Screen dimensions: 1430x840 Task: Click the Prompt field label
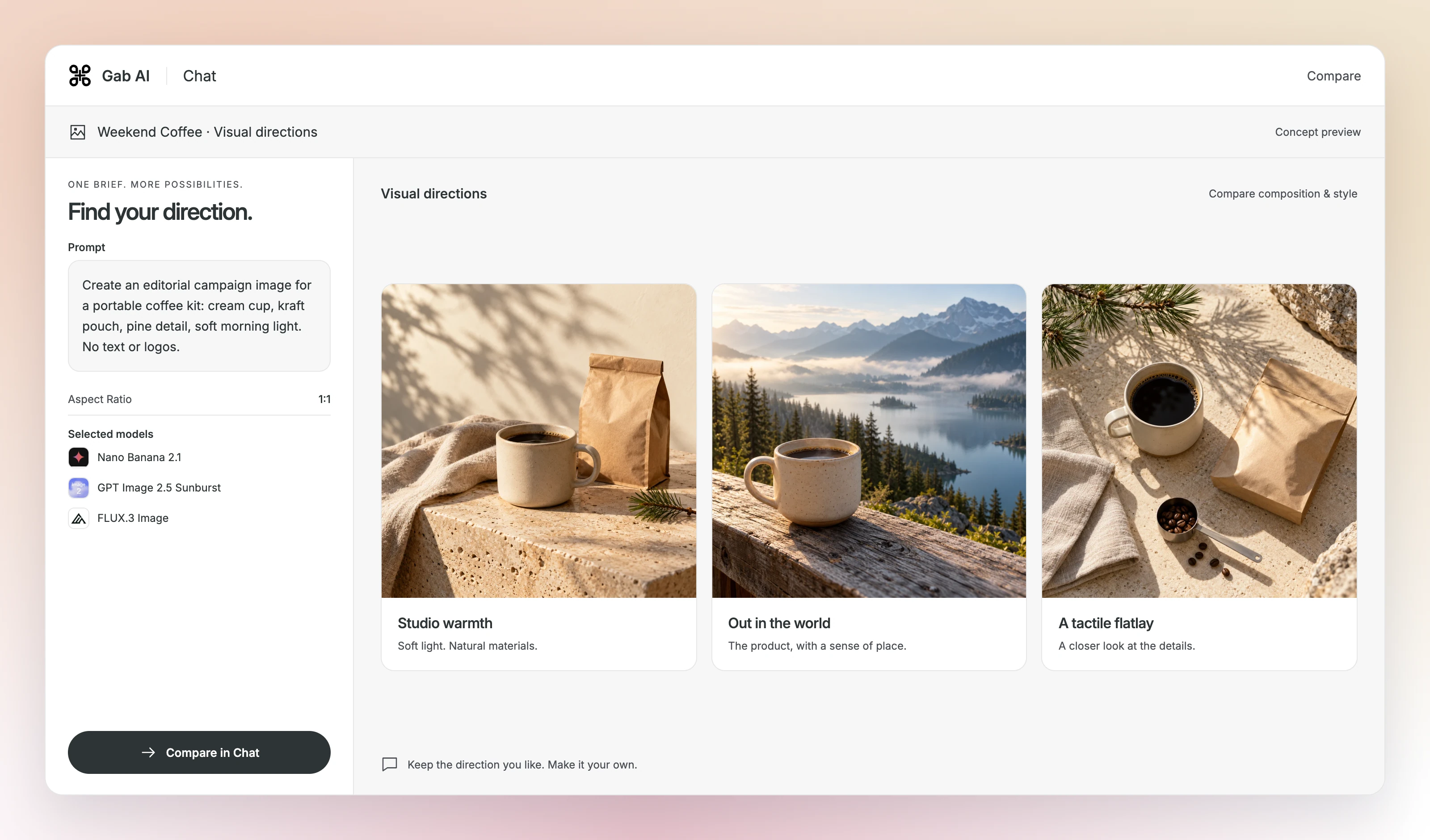click(86, 247)
